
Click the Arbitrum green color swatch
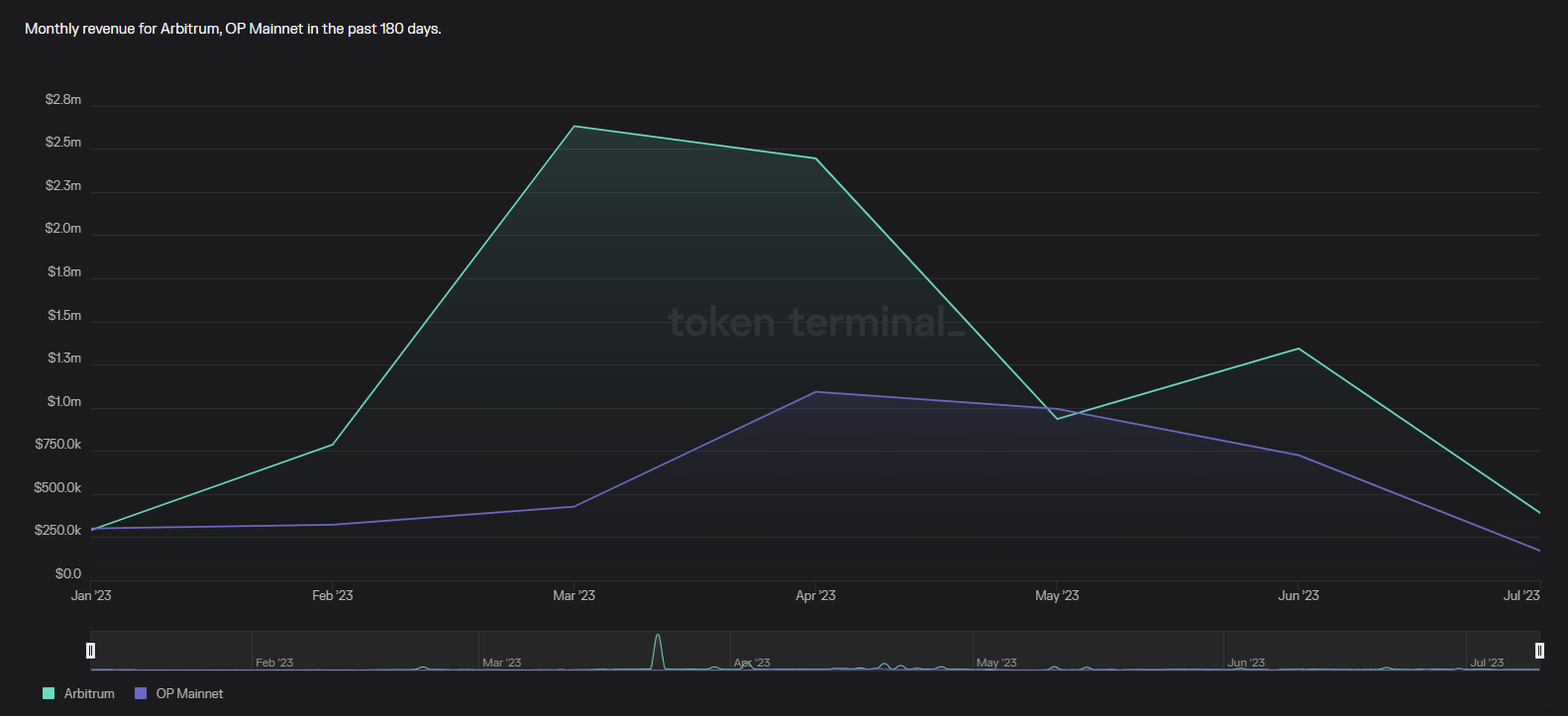(x=48, y=693)
